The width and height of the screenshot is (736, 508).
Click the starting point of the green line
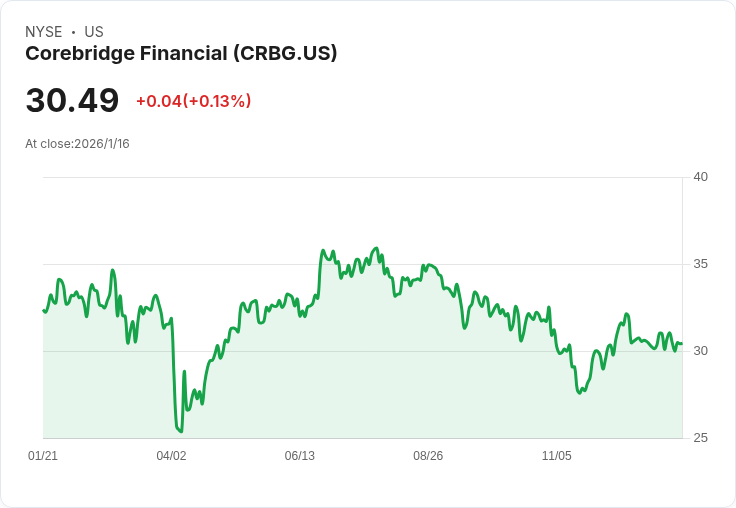tap(44, 310)
